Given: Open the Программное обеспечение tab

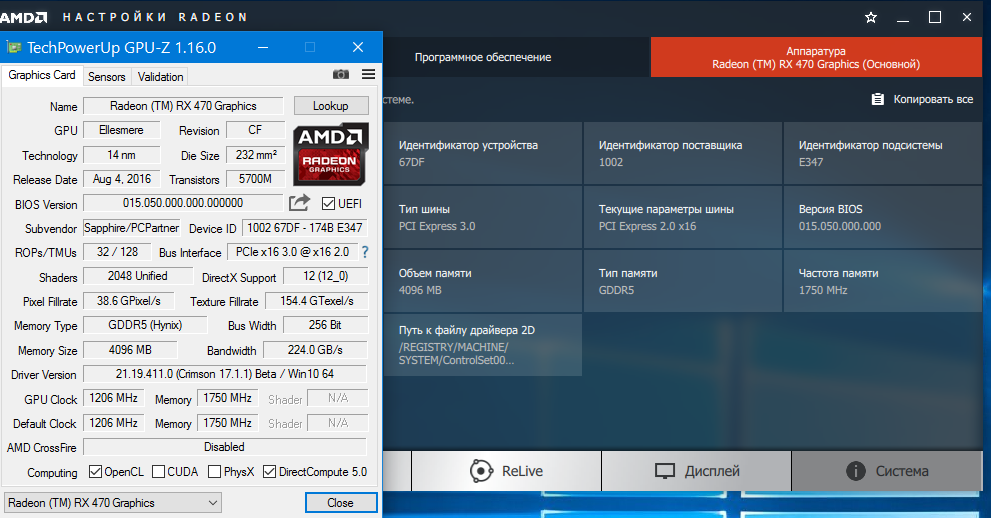Looking at the screenshot, I should (x=483, y=57).
